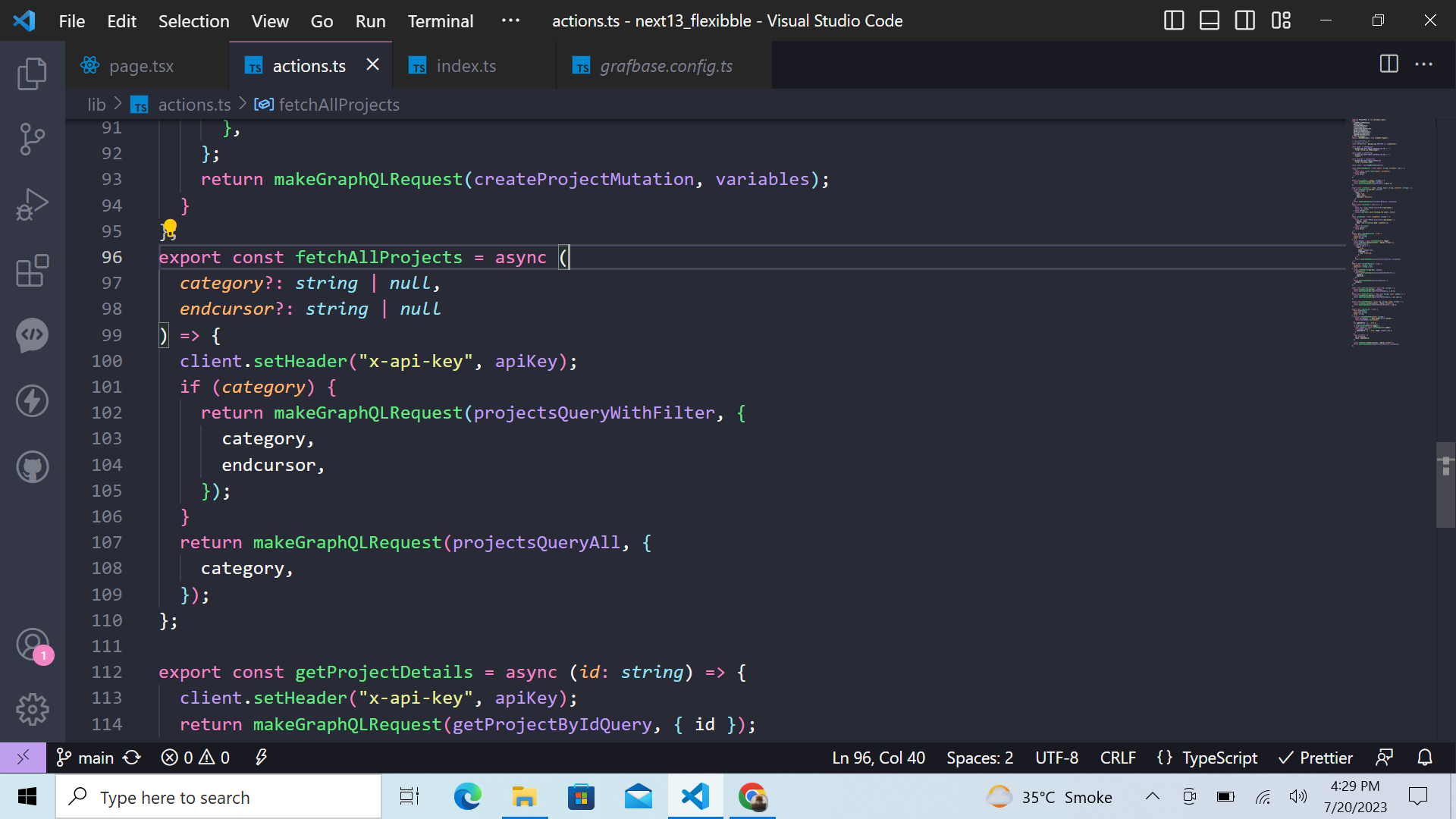This screenshot has width=1456, height=819.
Task: Toggle the Secondary Side Bar
Action: 1244,20
